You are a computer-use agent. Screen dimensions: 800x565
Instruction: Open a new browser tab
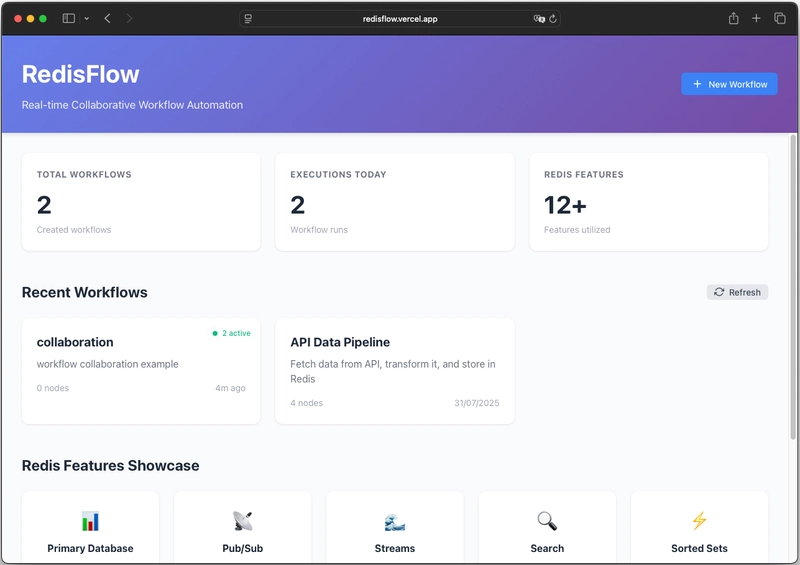point(756,18)
